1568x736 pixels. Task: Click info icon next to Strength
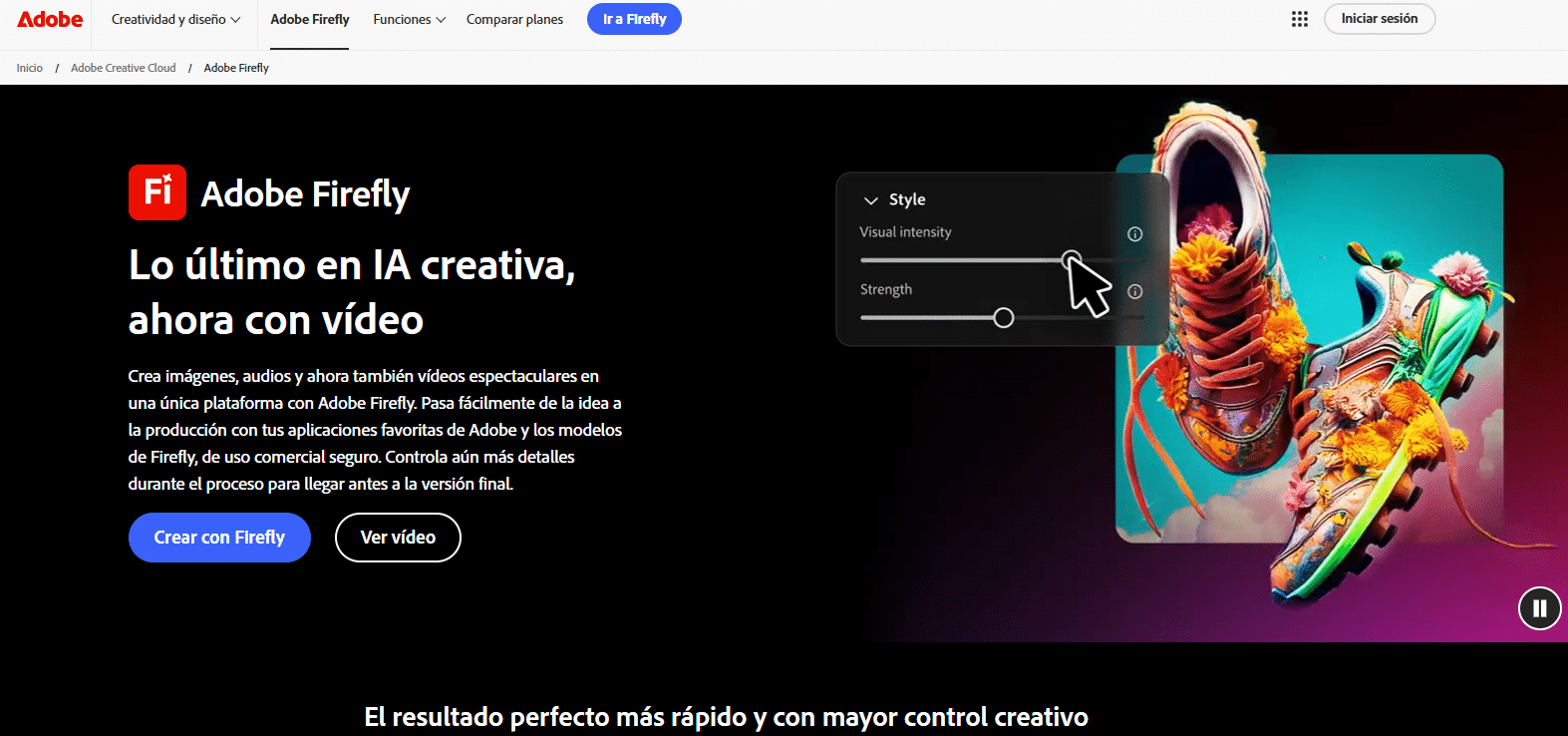click(1134, 291)
